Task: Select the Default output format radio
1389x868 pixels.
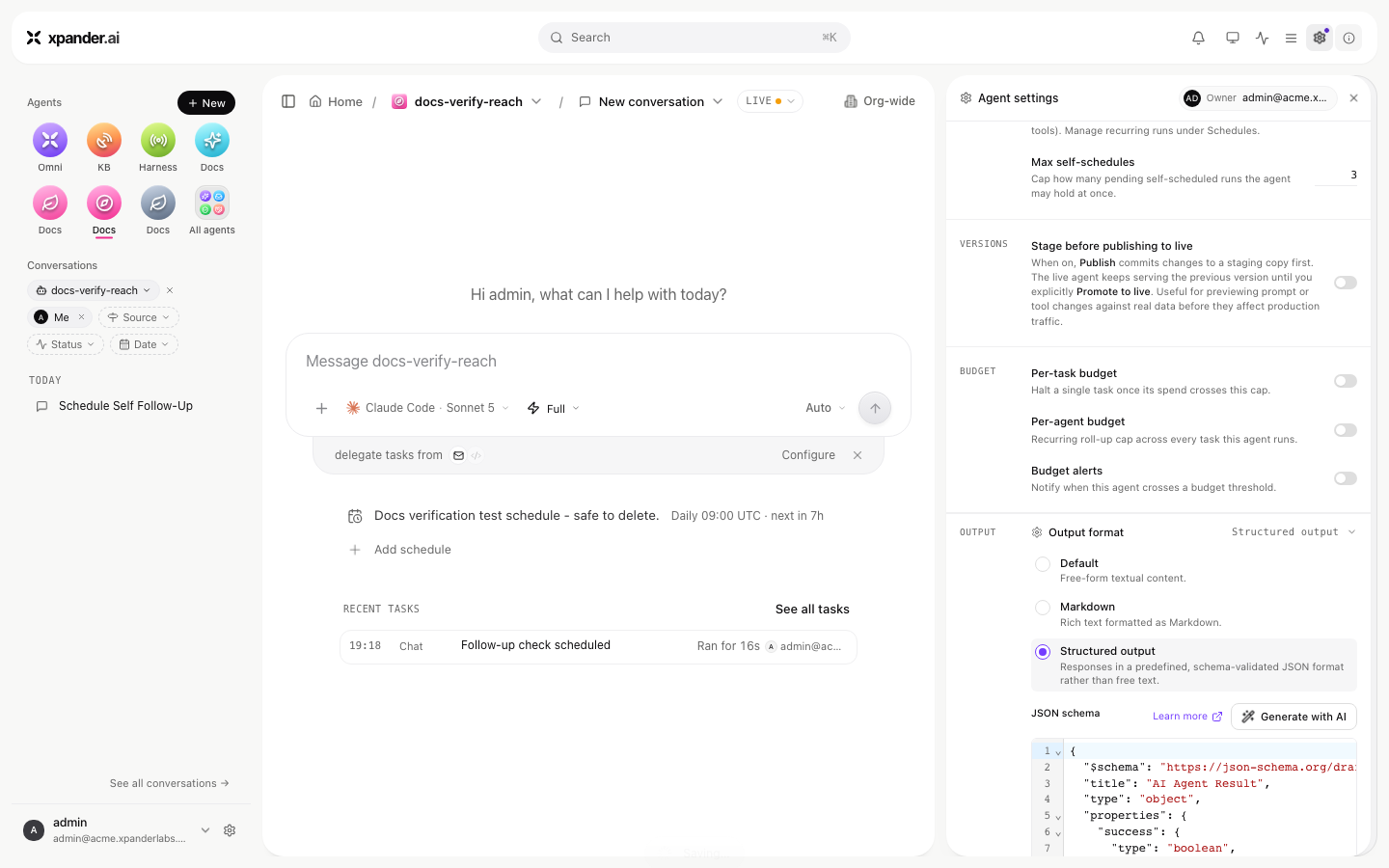Action: [1043, 564]
